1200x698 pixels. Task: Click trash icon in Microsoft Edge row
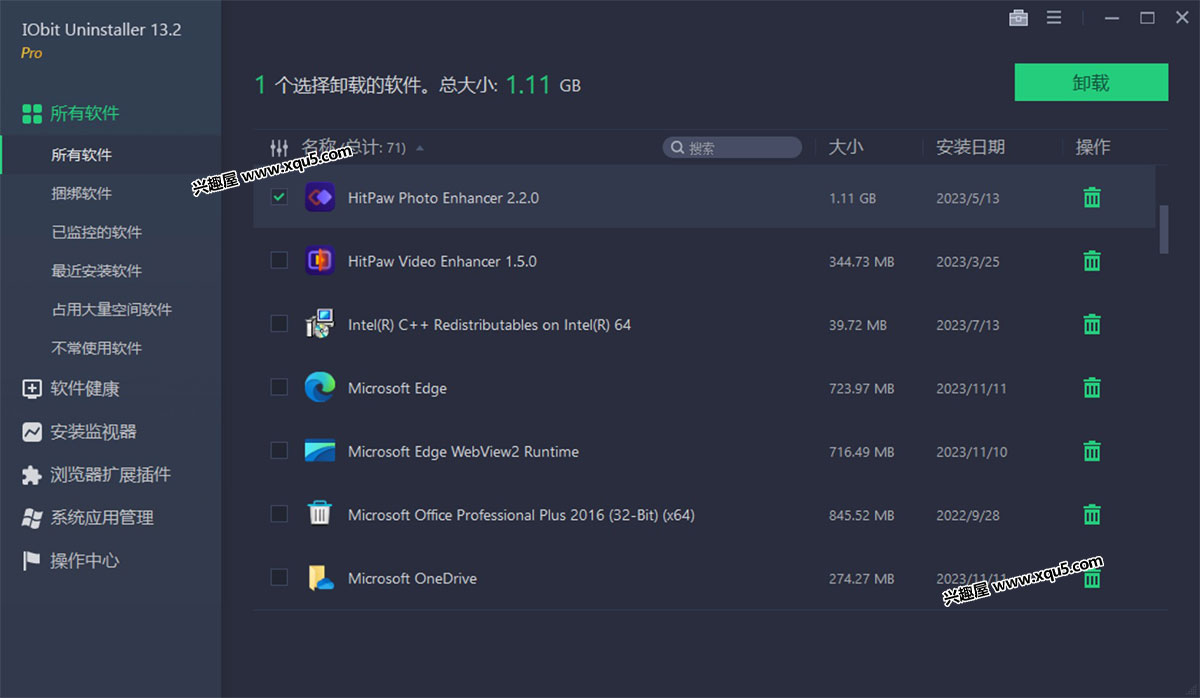click(1092, 387)
